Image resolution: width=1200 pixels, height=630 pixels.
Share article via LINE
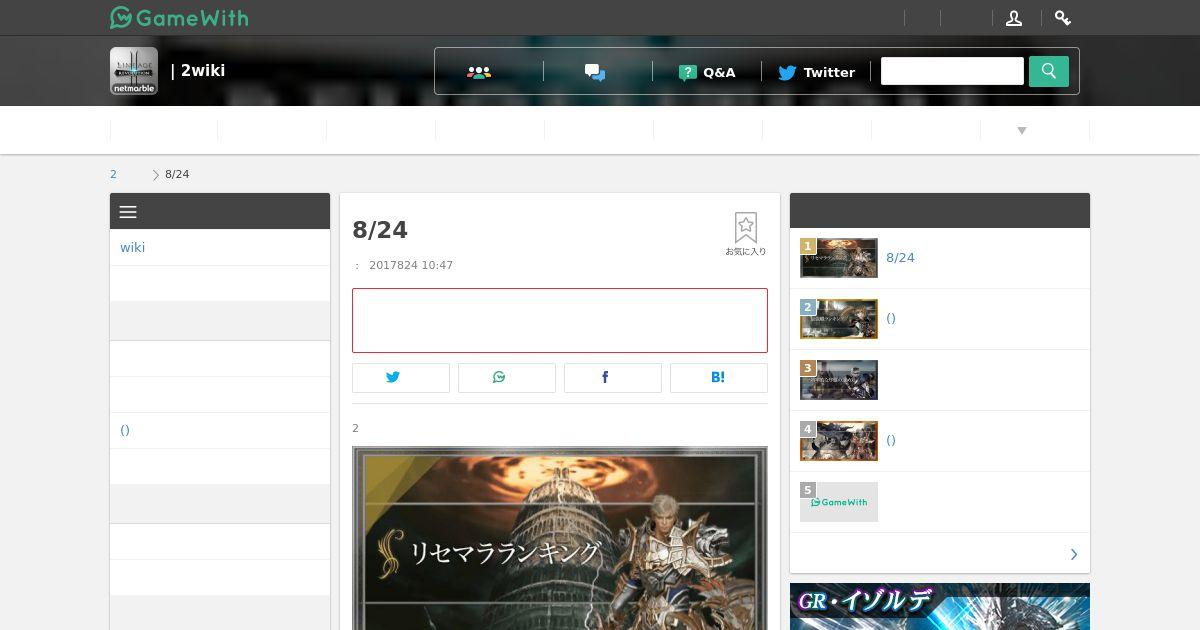507,377
